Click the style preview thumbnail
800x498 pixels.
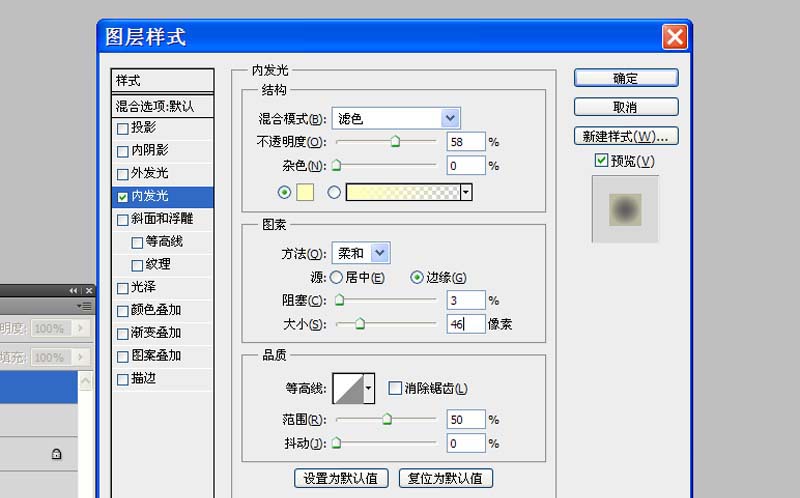[625, 209]
